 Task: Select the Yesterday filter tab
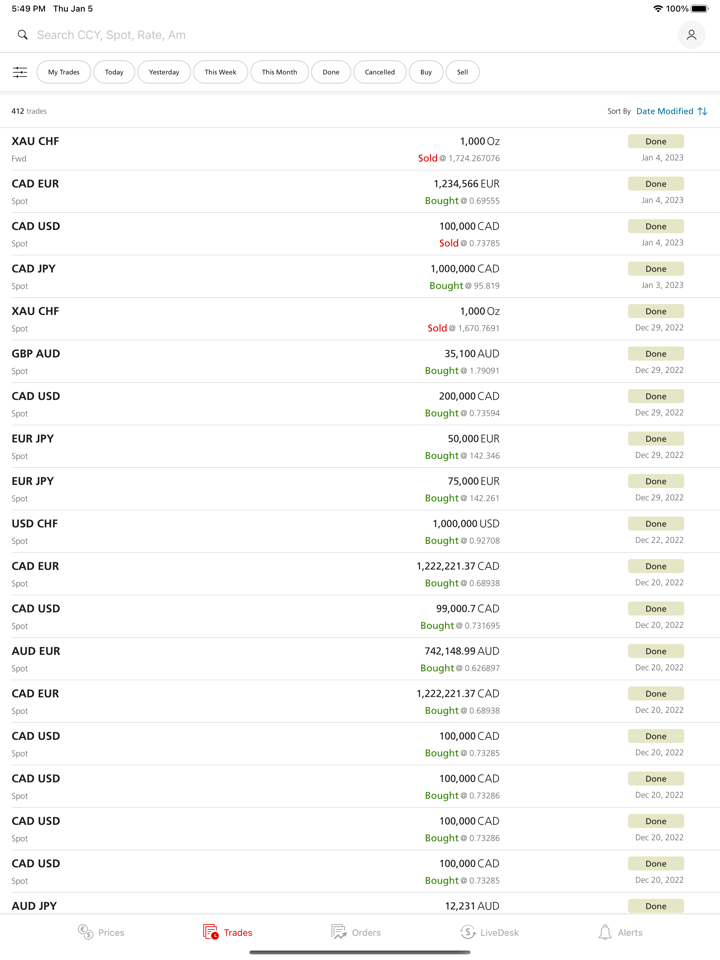click(x=164, y=72)
